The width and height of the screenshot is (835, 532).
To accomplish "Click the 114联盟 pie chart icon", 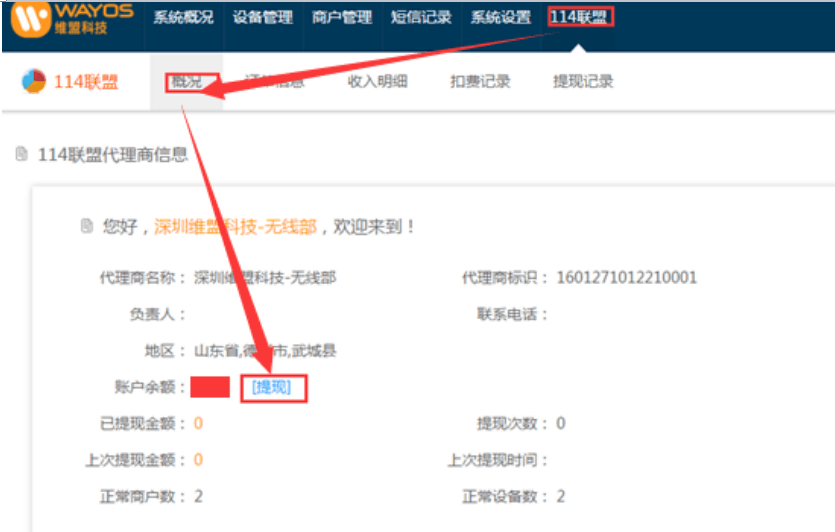I will 34,81.
